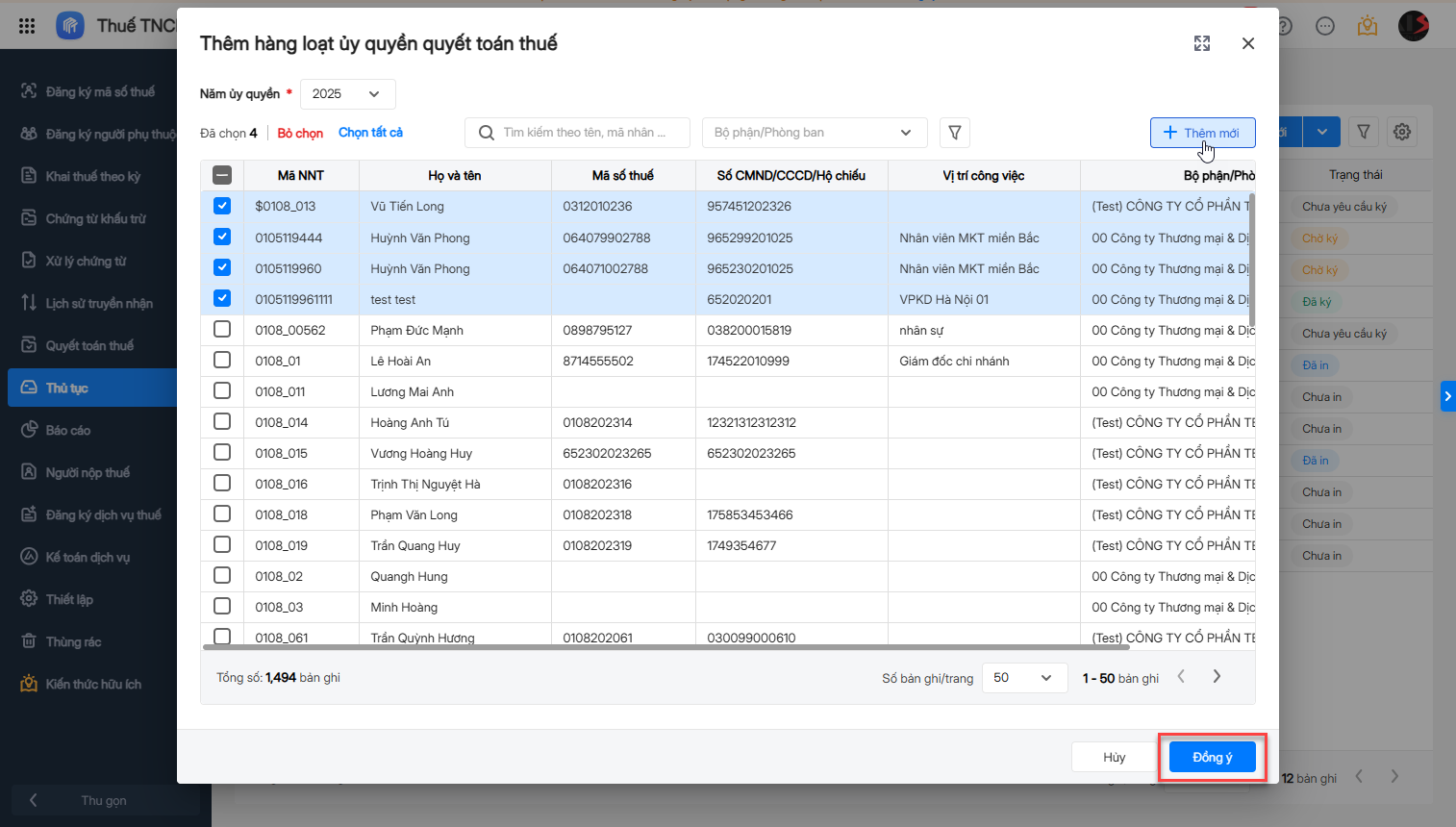Open the app launcher grid icon

27,26
